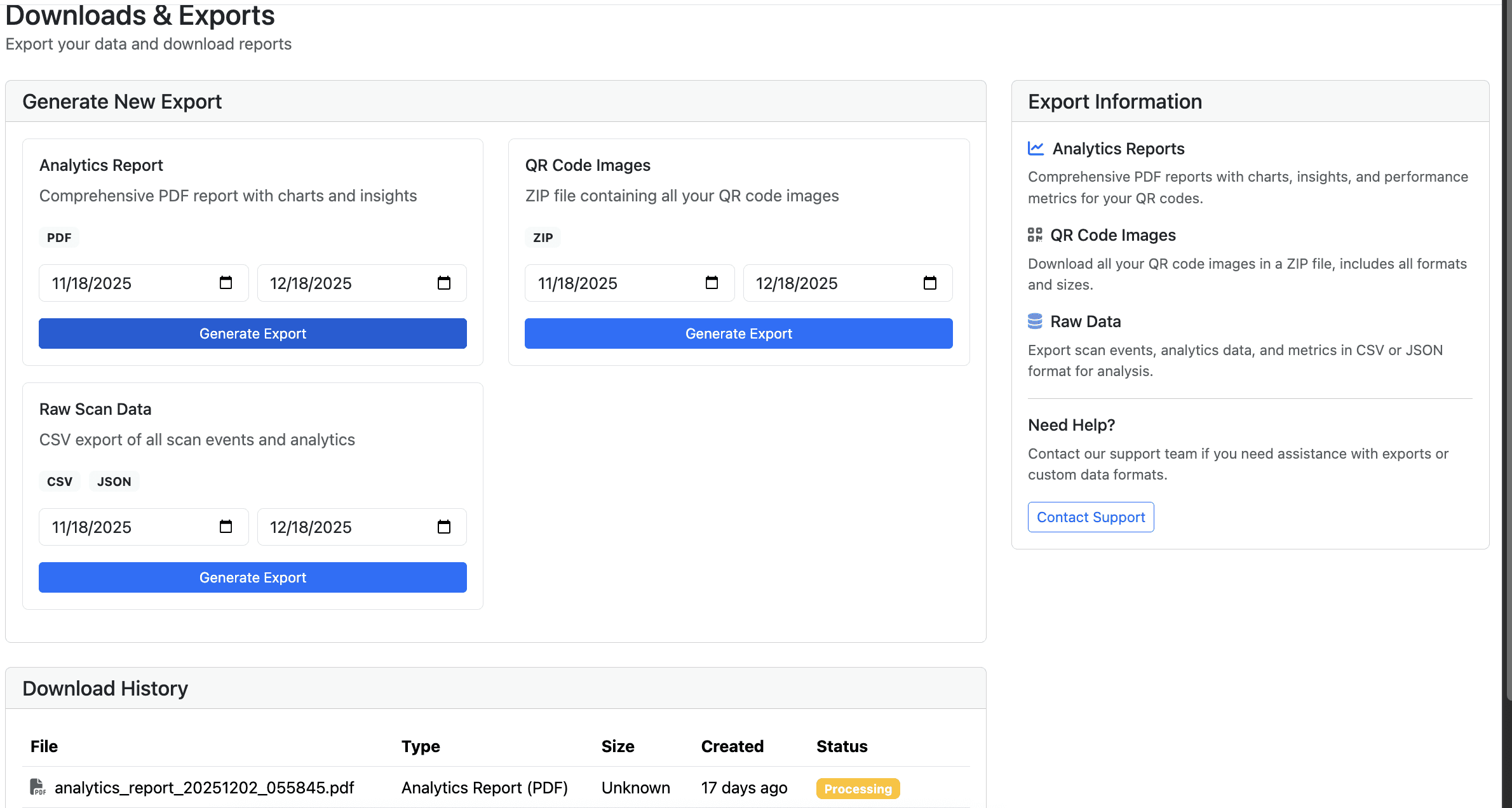The width and height of the screenshot is (1512, 808).
Task: Open the calendar icon on QR Code Images start date
Action: pos(712,283)
